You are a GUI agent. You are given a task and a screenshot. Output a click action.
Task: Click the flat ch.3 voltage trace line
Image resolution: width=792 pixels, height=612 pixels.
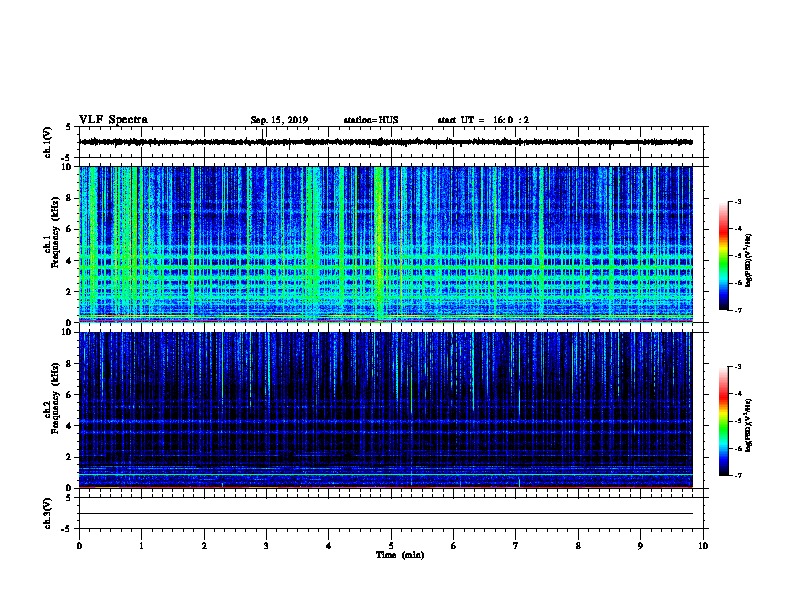pyautogui.click(x=386, y=514)
